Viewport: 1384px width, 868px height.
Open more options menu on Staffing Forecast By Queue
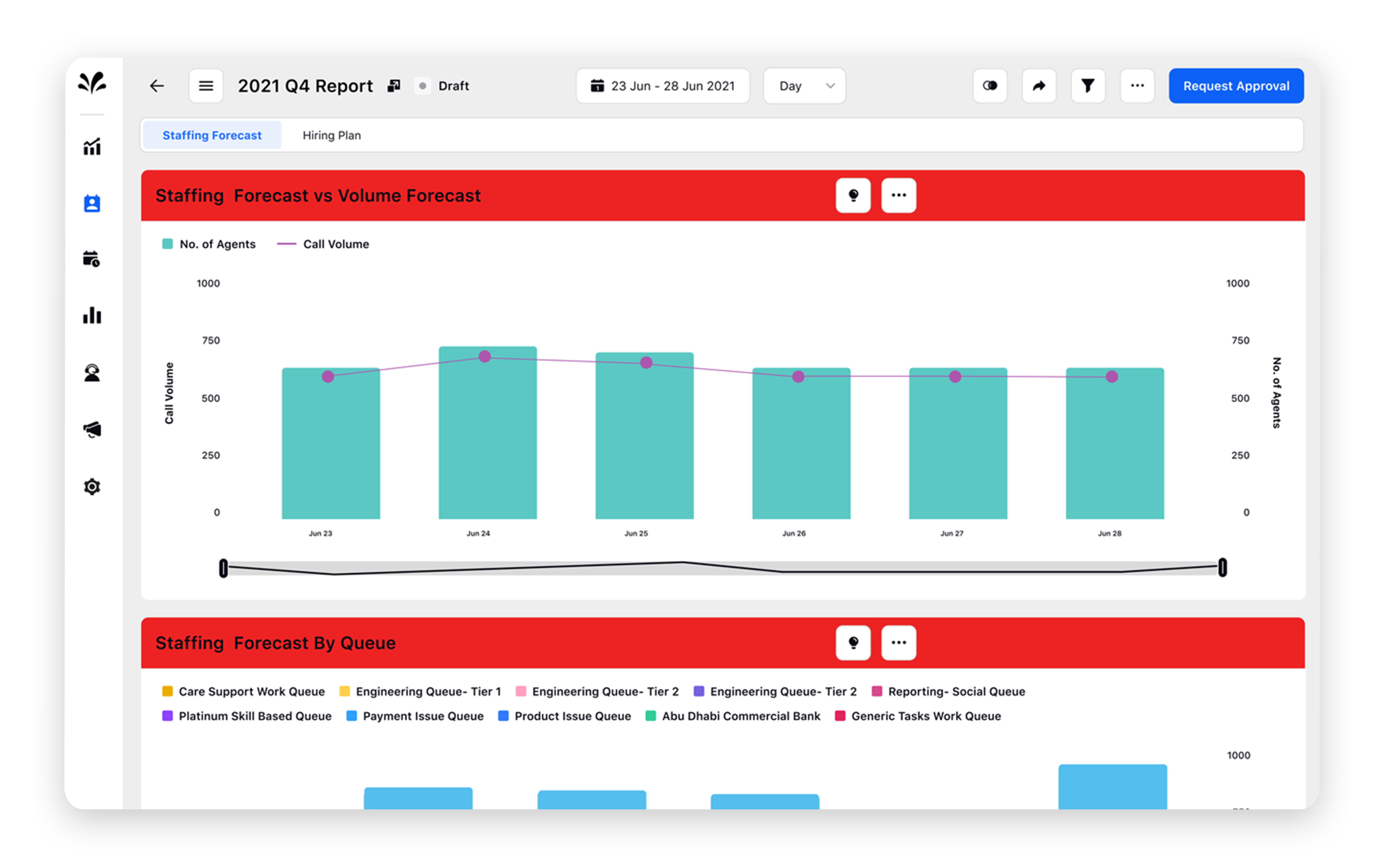click(898, 643)
